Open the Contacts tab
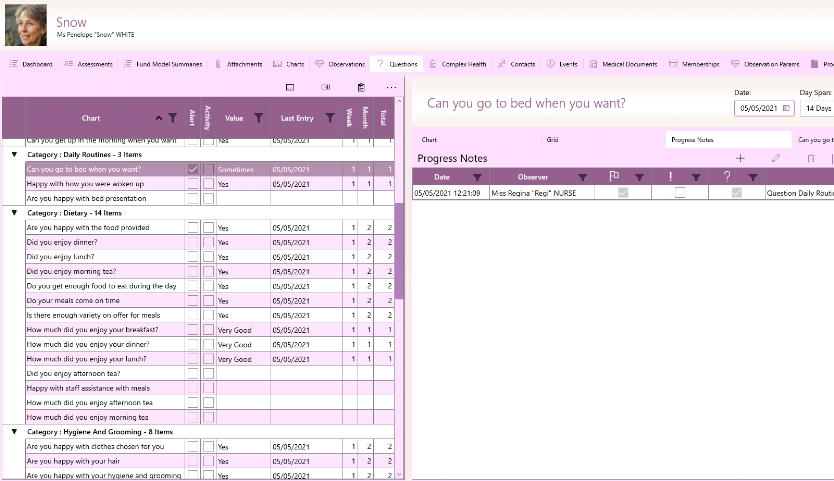The width and height of the screenshot is (834, 481). pos(516,64)
